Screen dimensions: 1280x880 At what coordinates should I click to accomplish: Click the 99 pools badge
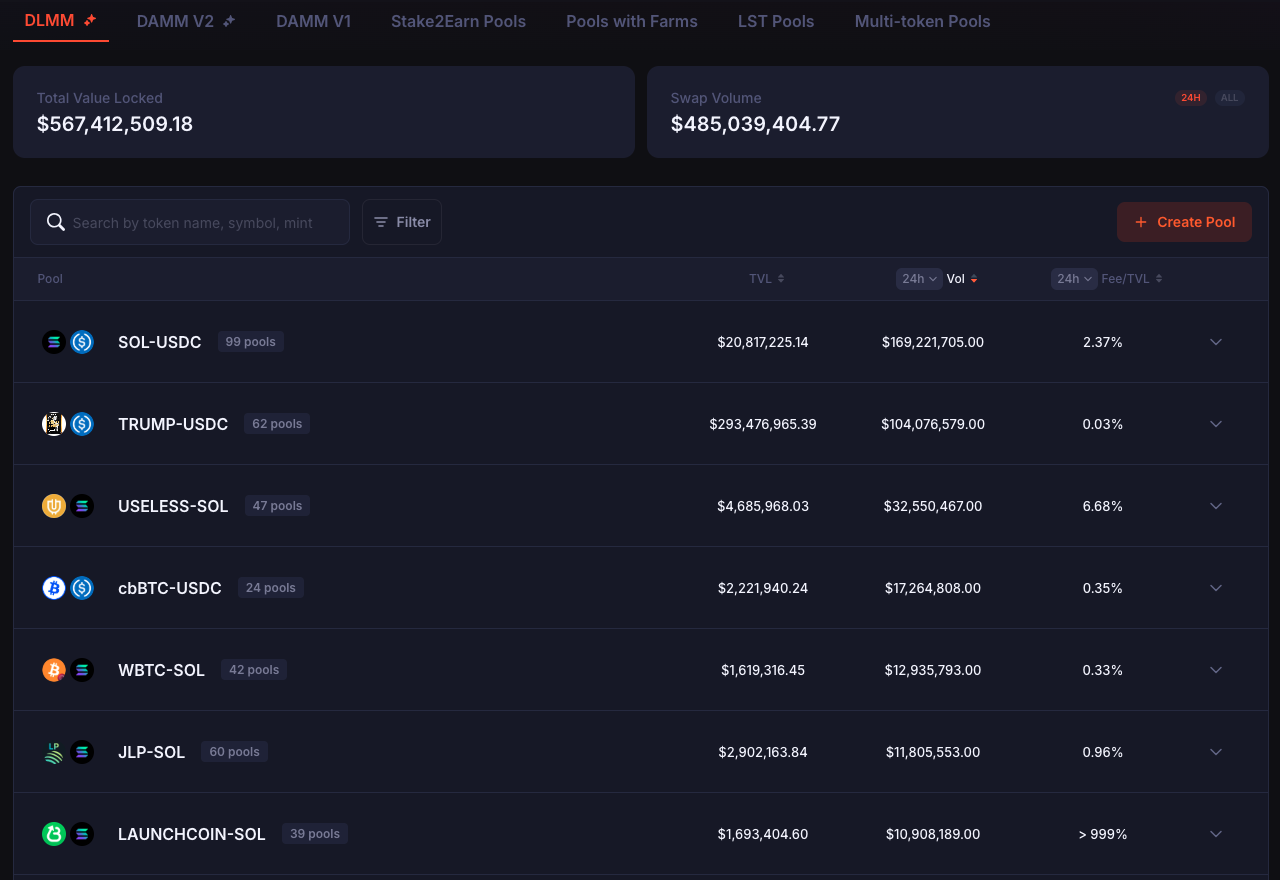tap(251, 342)
